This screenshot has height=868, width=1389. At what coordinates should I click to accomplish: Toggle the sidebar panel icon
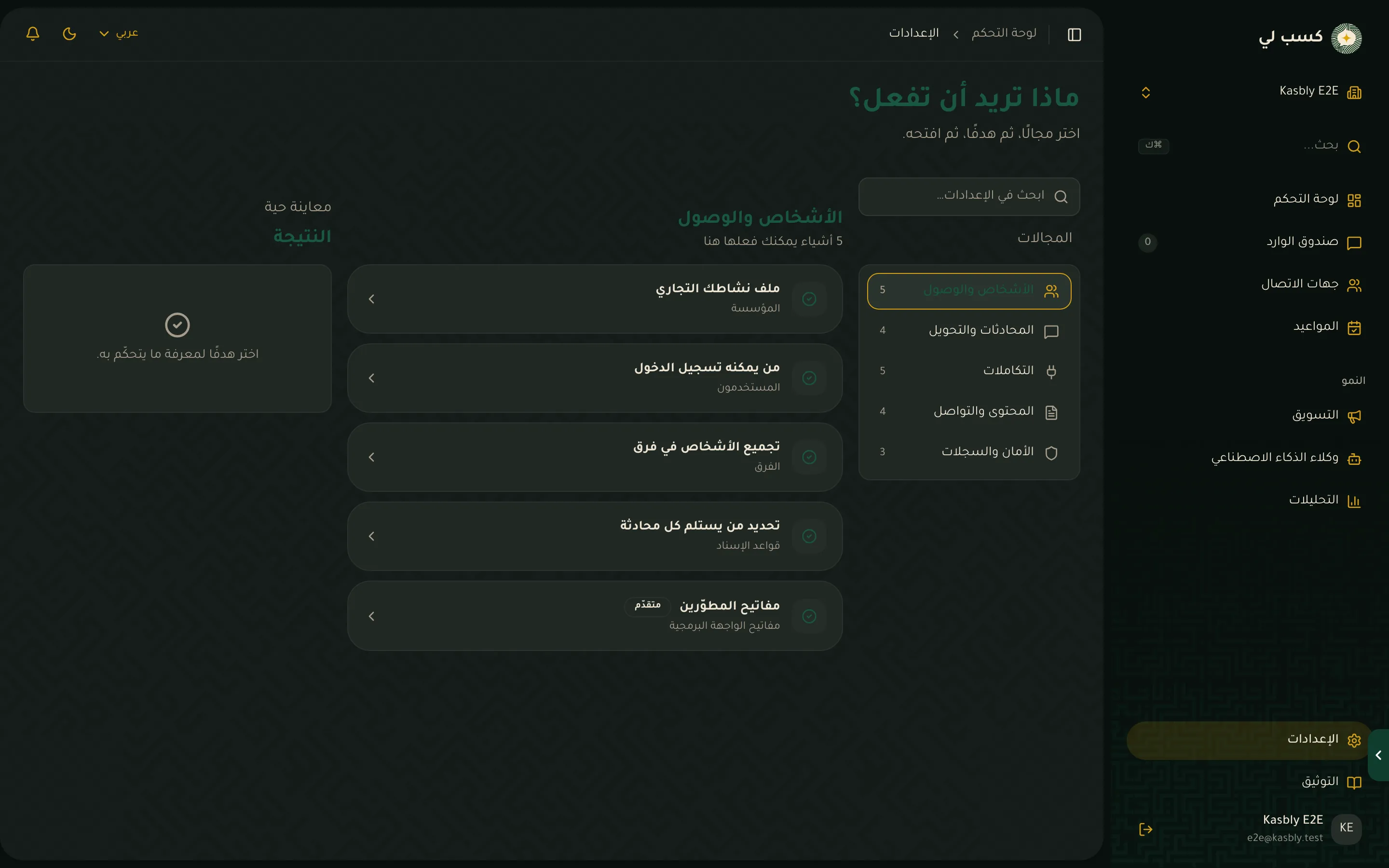(x=1074, y=34)
